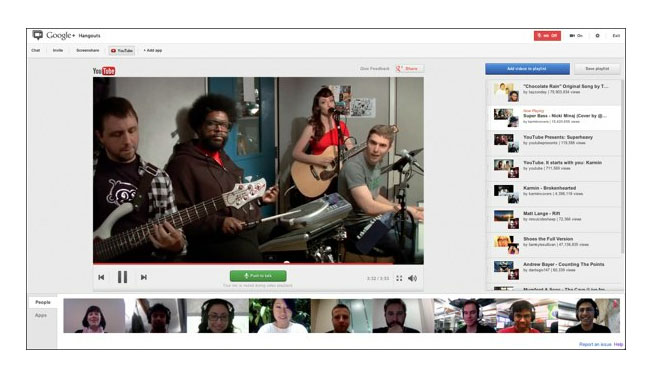Toggle the camera On button
Viewport: 650px width, 385px height.
coord(576,36)
